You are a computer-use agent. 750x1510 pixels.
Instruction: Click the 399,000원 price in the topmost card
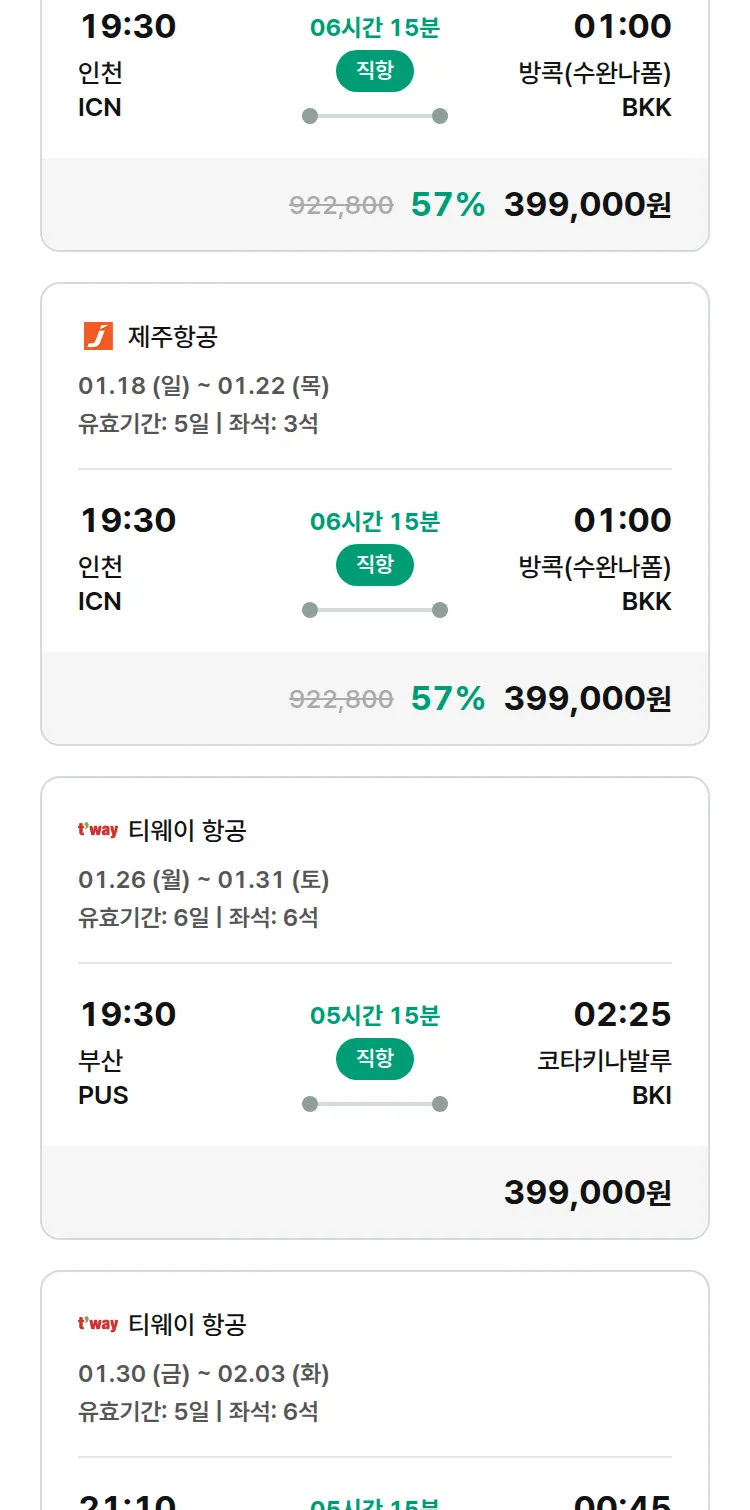(x=587, y=204)
